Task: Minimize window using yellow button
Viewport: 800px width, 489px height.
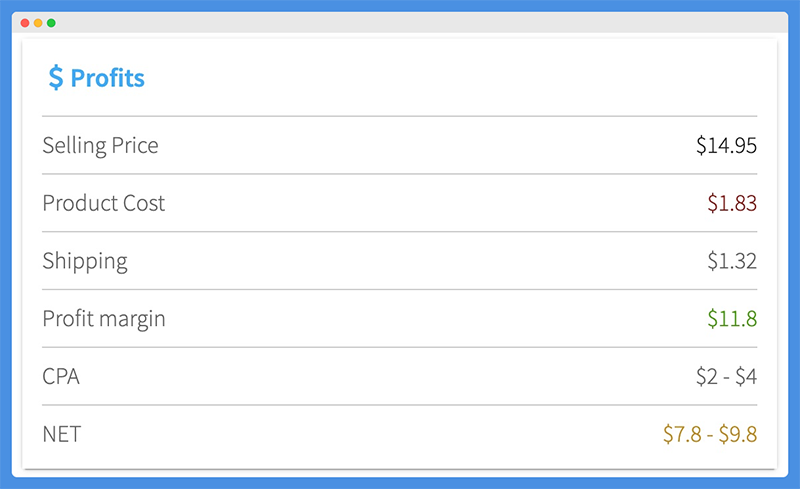Action: point(38,23)
